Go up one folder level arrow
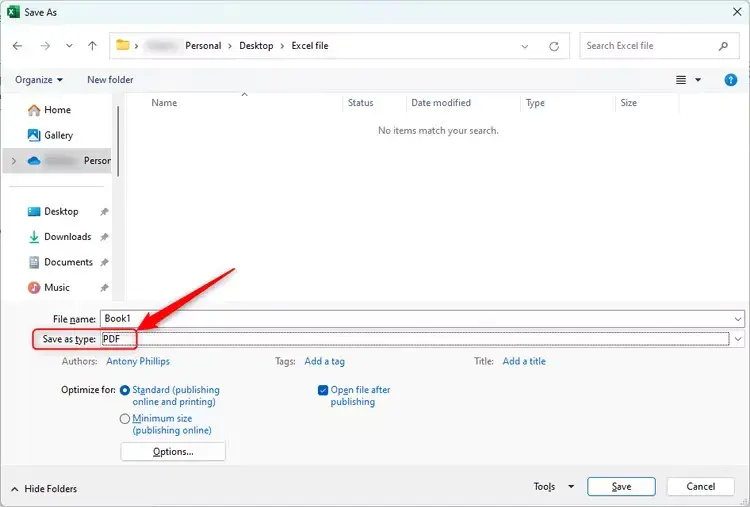This screenshot has width=750, height=507. click(92, 46)
